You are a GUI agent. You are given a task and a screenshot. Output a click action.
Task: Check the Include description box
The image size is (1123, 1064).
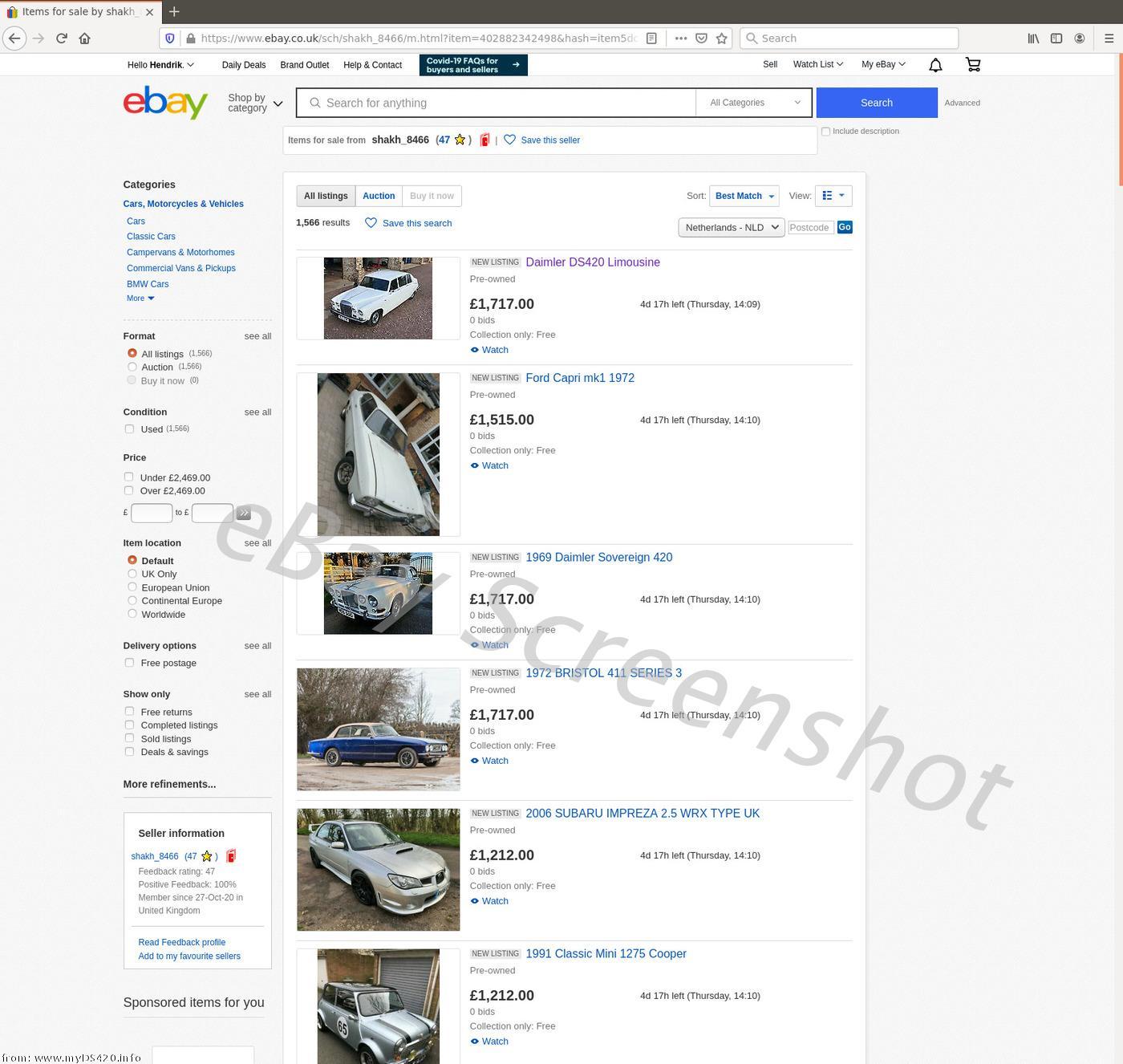[825, 132]
